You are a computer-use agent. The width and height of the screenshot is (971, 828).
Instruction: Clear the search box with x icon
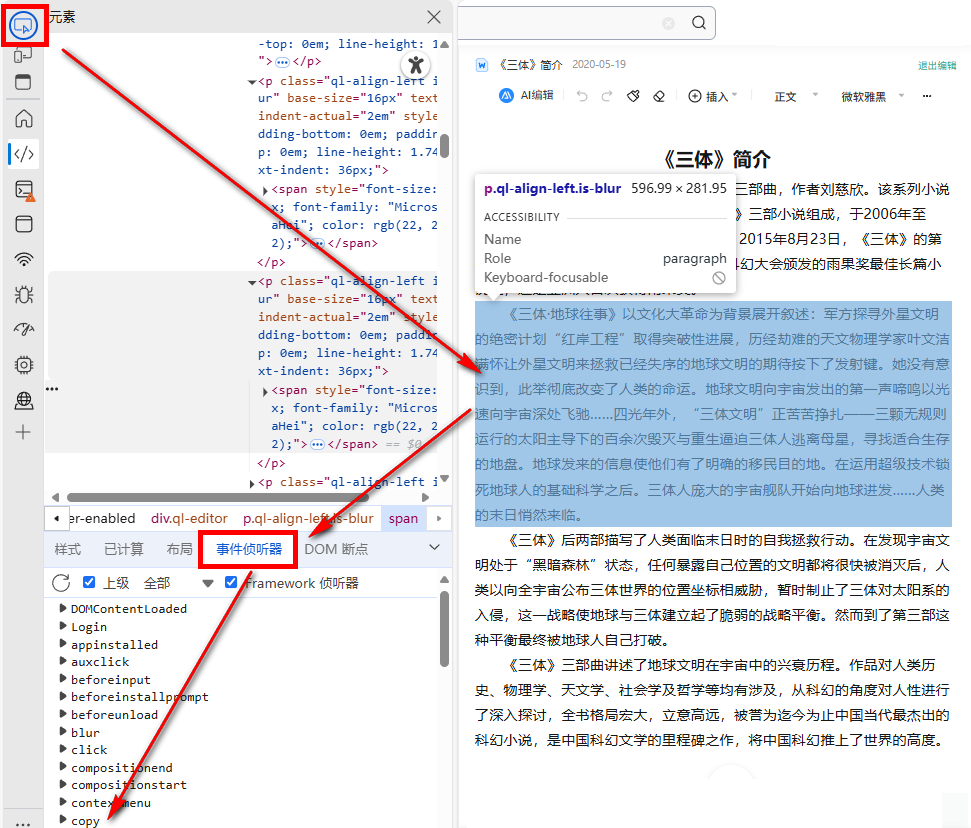[668, 23]
